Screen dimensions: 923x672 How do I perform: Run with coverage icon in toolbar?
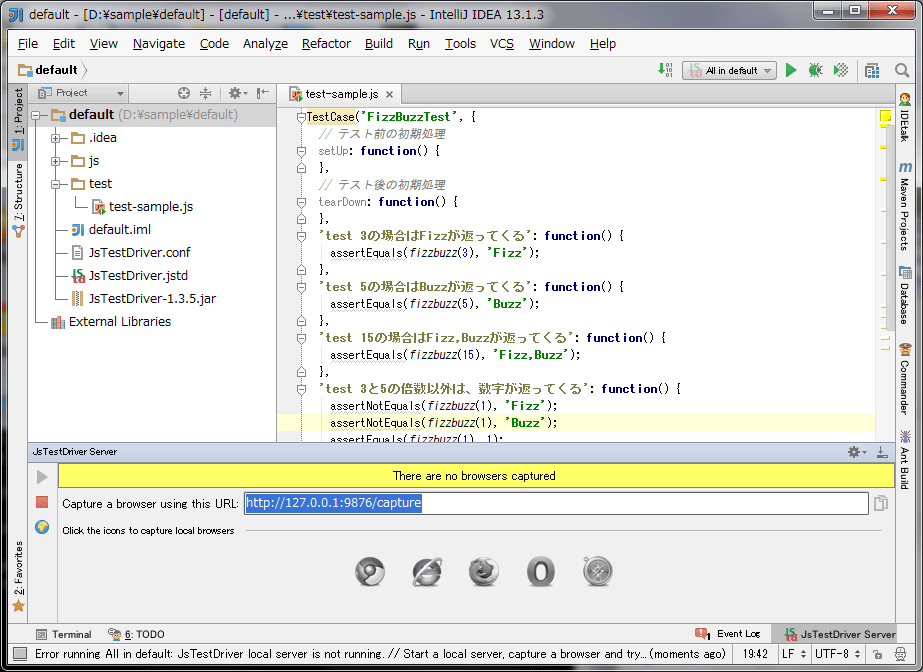(841, 71)
